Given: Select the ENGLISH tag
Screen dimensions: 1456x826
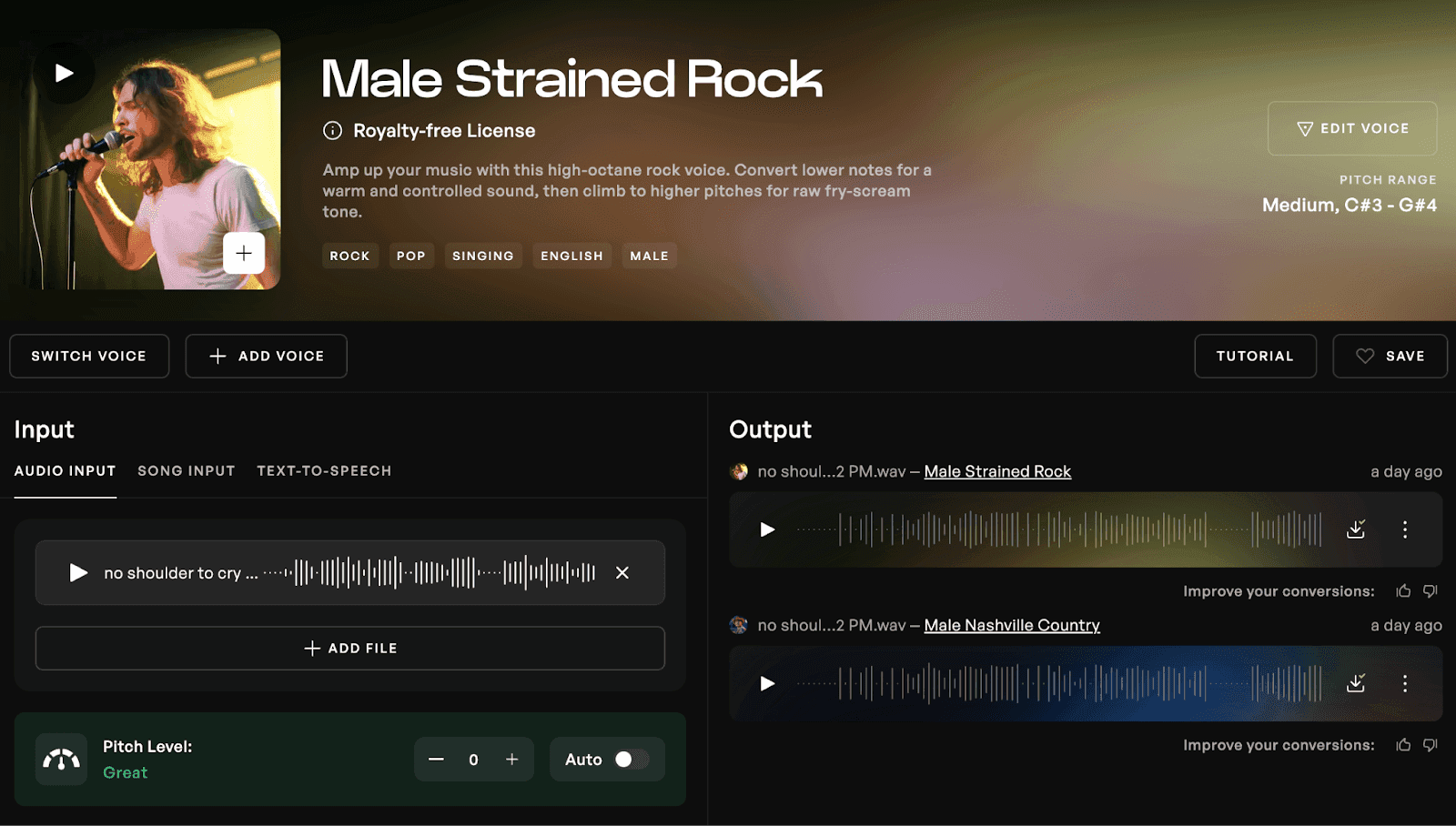Looking at the screenshot, I should coord(571,256).
